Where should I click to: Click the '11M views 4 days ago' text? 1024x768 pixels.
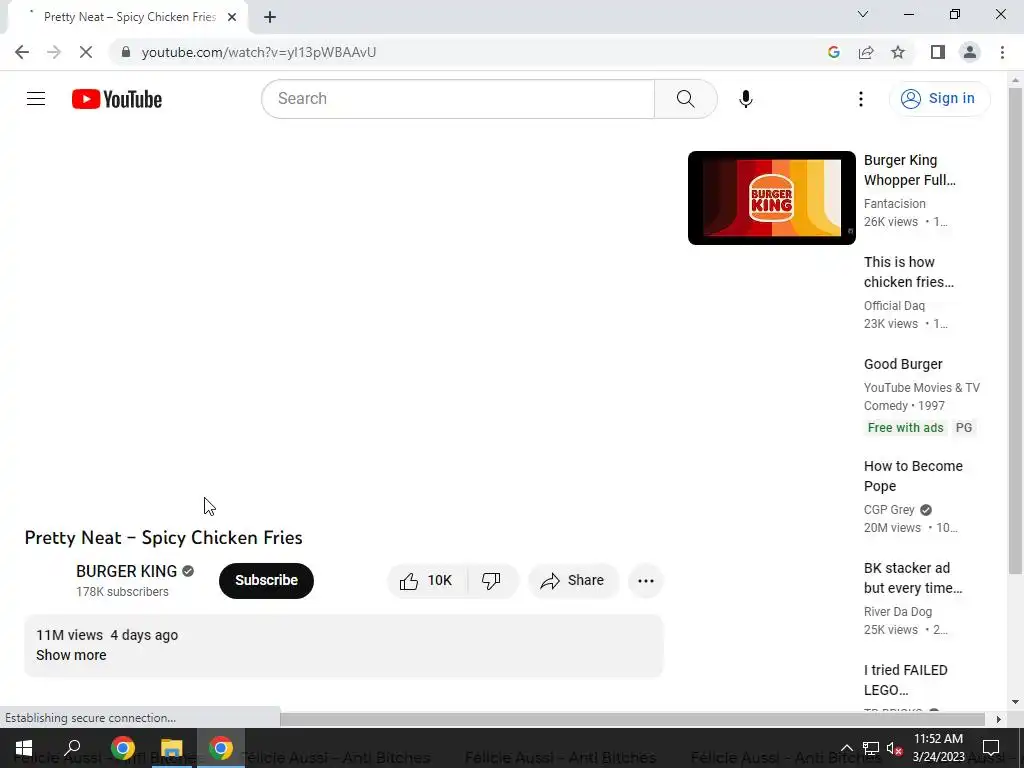[x=107, y=635]
